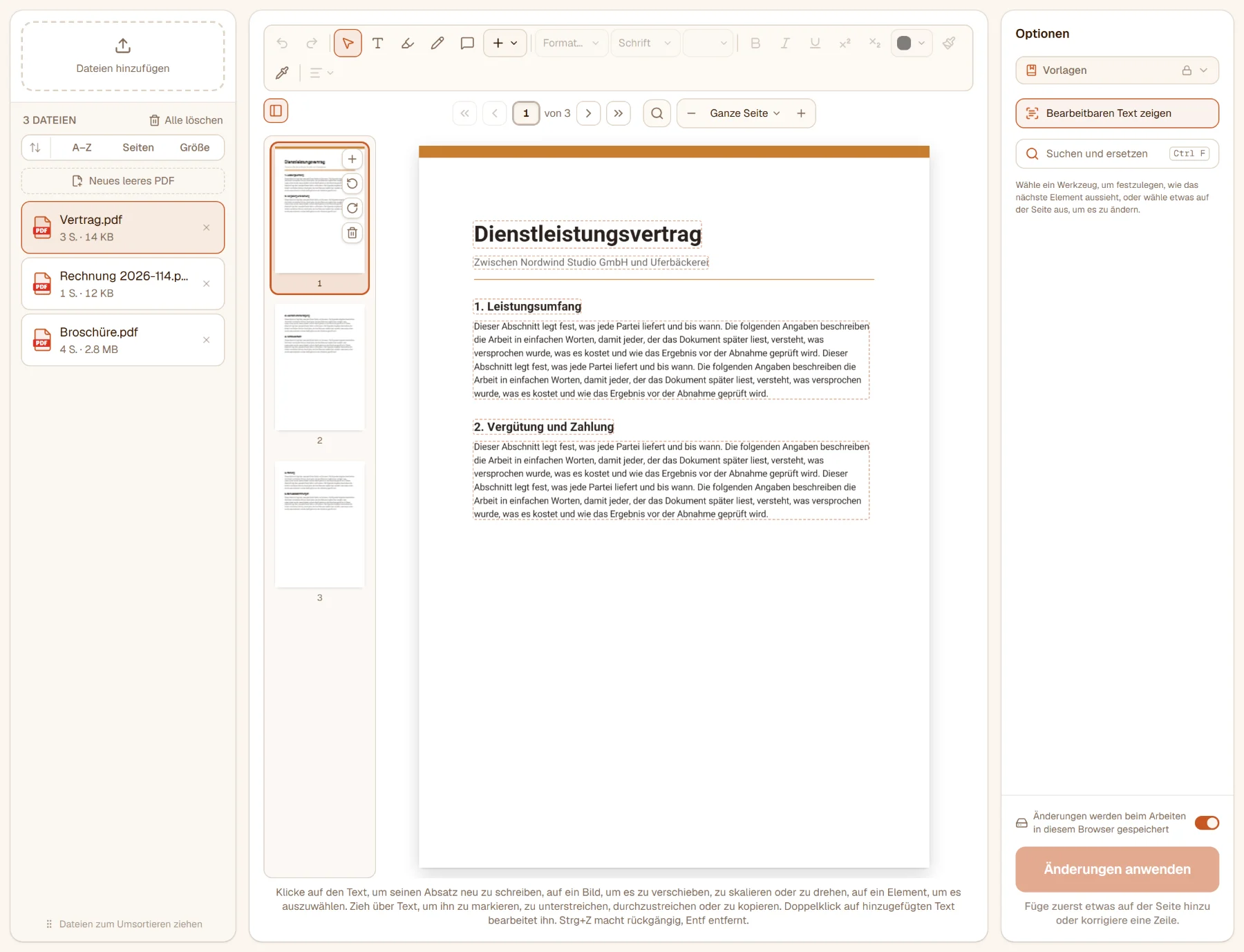1244x952 pixels.
Task: Toggle underline formatting
Action: click(x=815, y=43)
